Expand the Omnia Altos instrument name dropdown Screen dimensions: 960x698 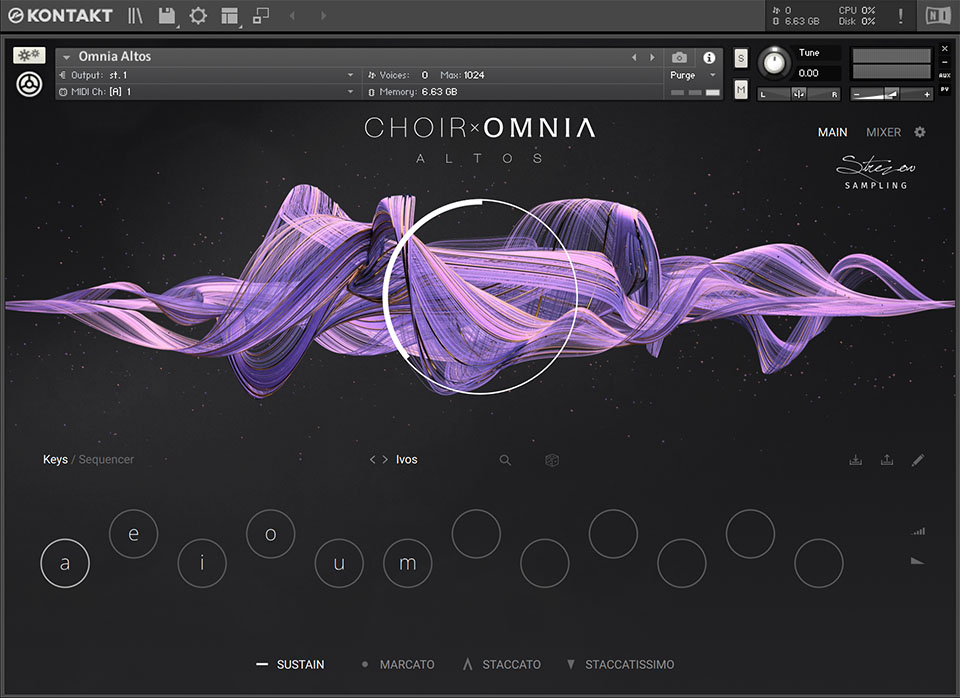pos(66,57)
